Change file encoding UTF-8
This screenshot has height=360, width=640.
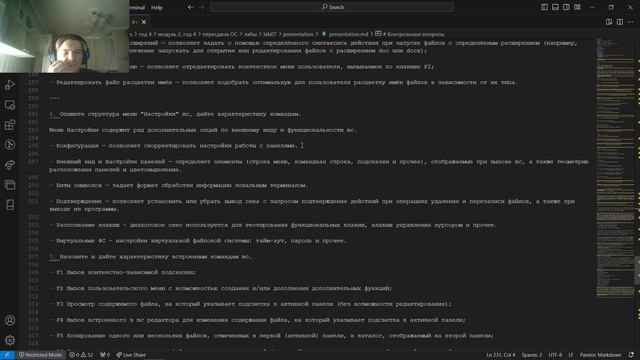click(x=555, y=355)
